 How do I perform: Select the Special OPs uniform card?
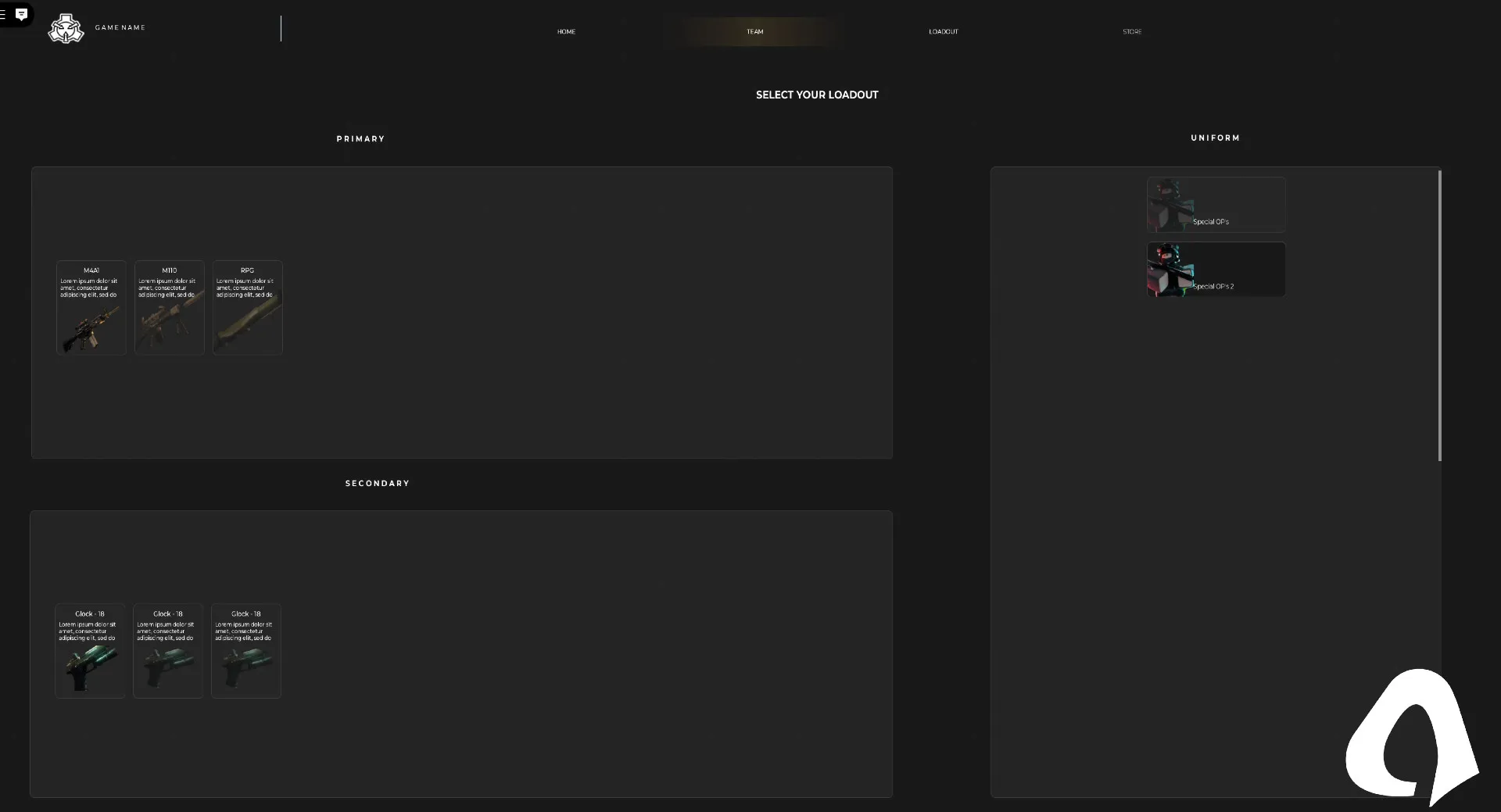[x=1216, y=205]
